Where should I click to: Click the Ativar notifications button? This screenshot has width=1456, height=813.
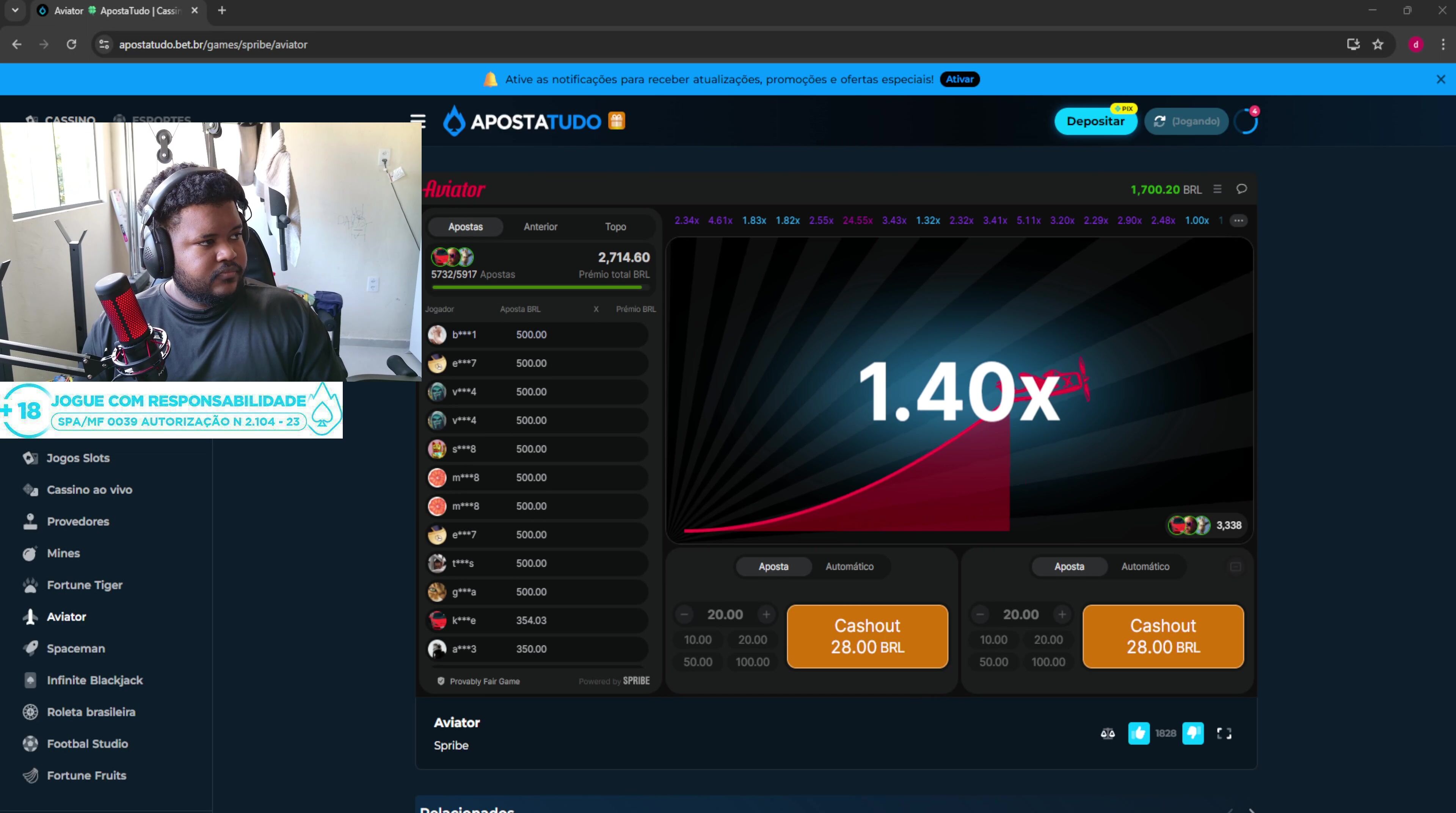pyautogui.click(x=960, y=79)
